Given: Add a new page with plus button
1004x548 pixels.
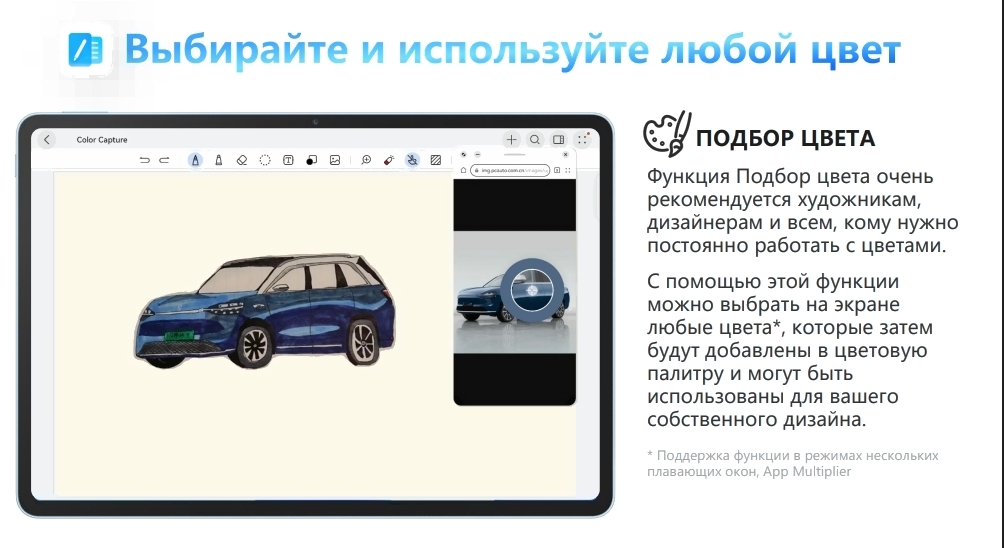Looking at the screenshot, I should point(512,140).
